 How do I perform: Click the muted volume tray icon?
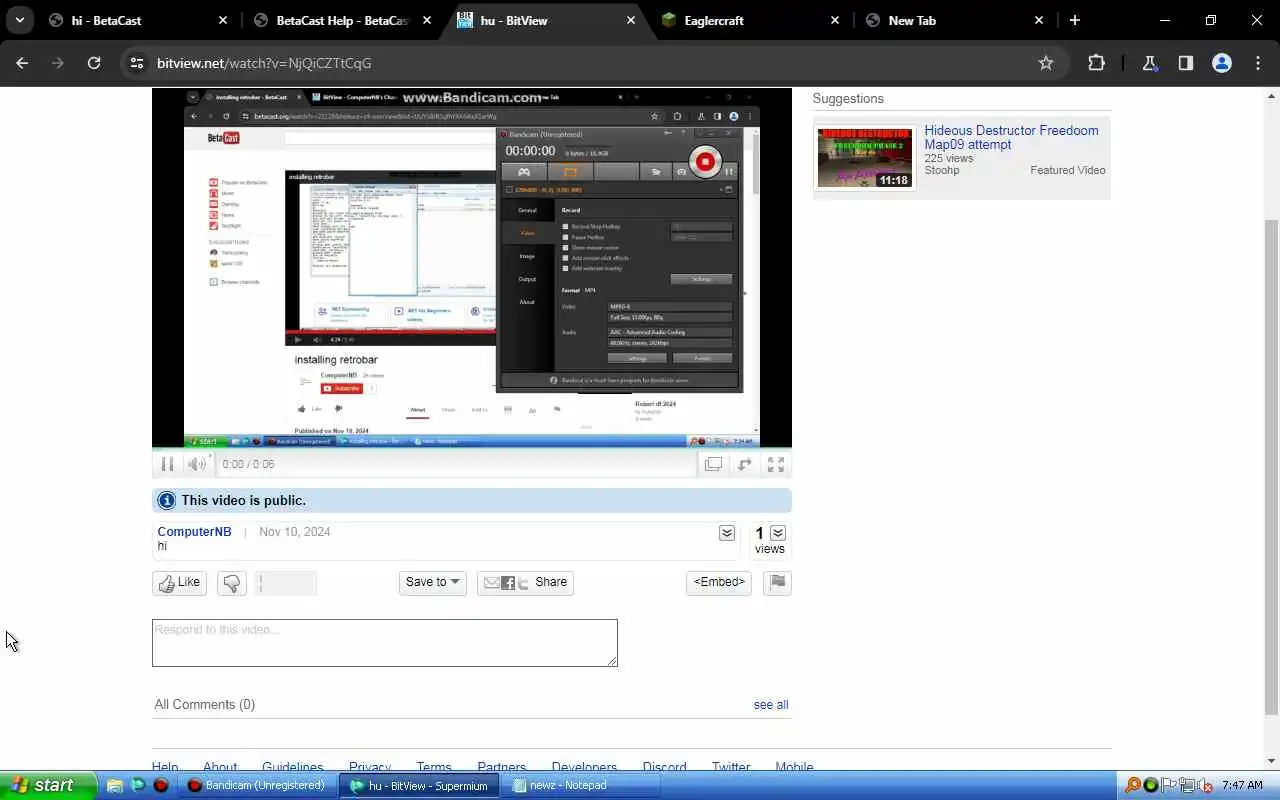coord(1204,786)
